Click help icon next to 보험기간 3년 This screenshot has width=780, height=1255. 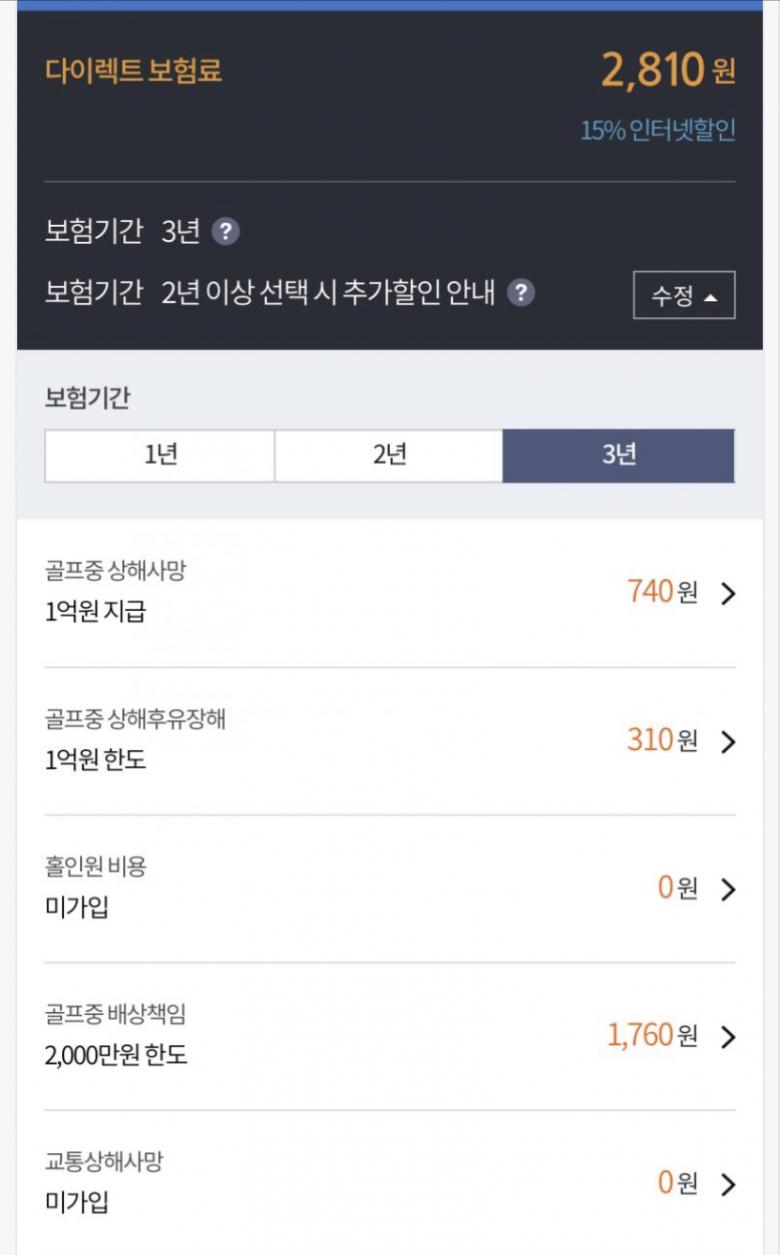click(x=227, y=232)
